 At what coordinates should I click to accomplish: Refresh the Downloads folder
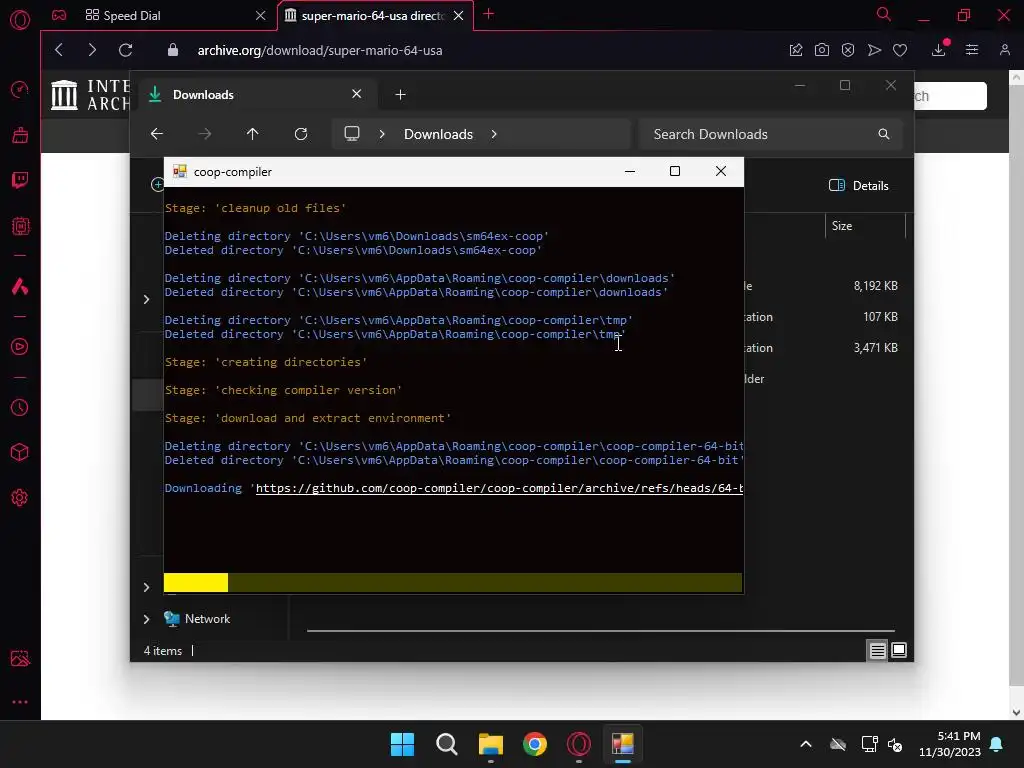pos(301,134)
